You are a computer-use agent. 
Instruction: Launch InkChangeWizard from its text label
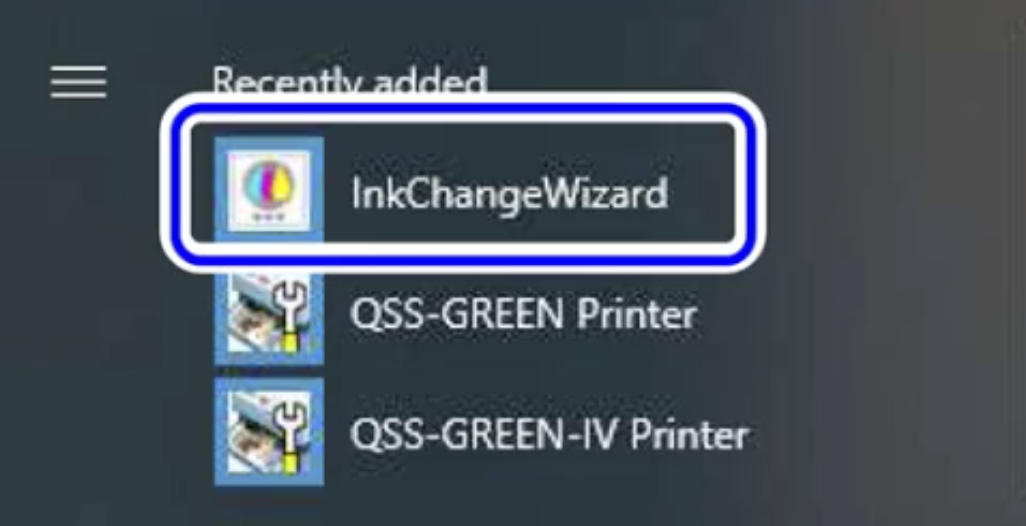[509, 194]
